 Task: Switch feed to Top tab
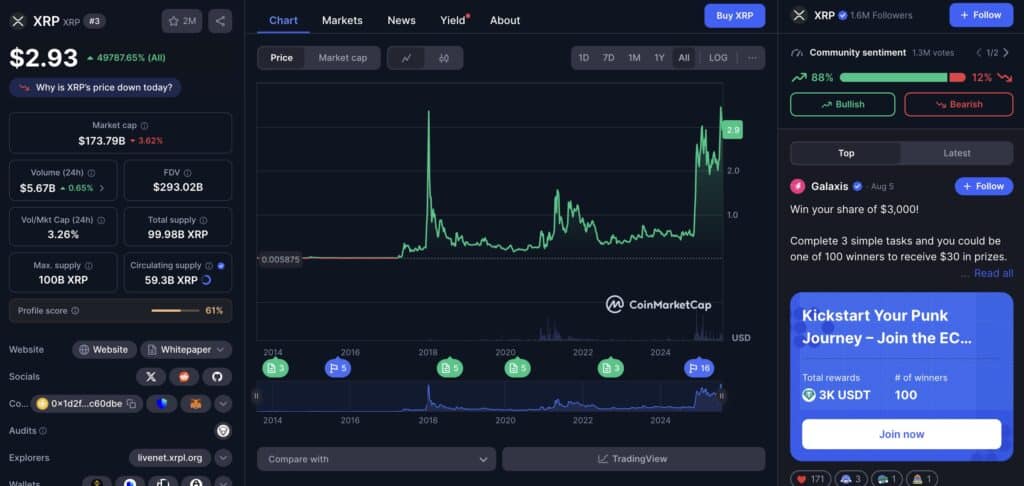pos(846,154)
